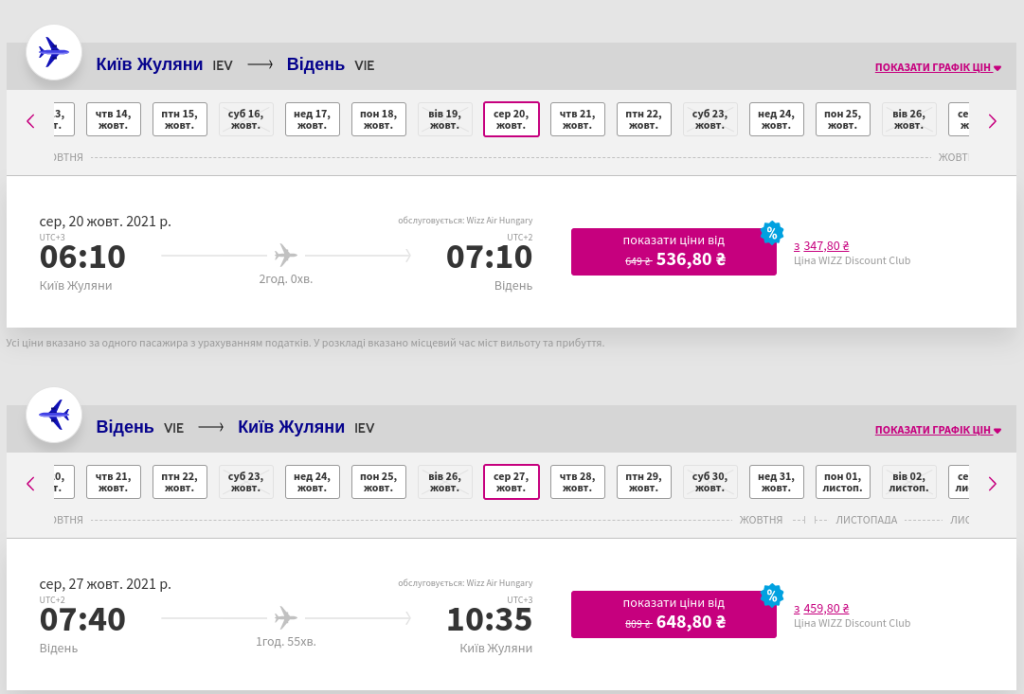The height and width of the screenshot is (694, 1024).
Task: Click next dates arrow for outbound flight
Action: 992,121
